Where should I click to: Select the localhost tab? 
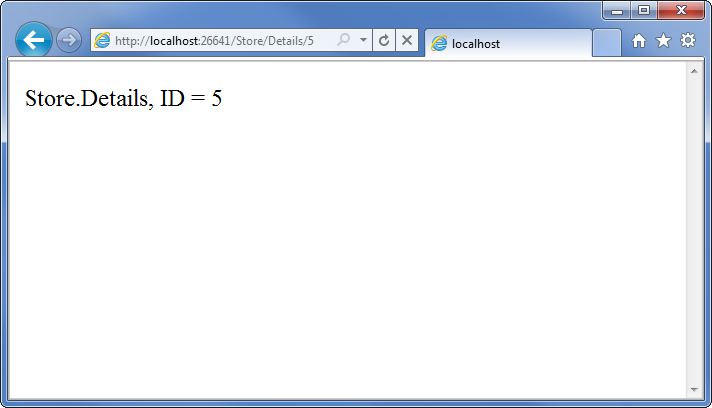click(x=507, y=44)
